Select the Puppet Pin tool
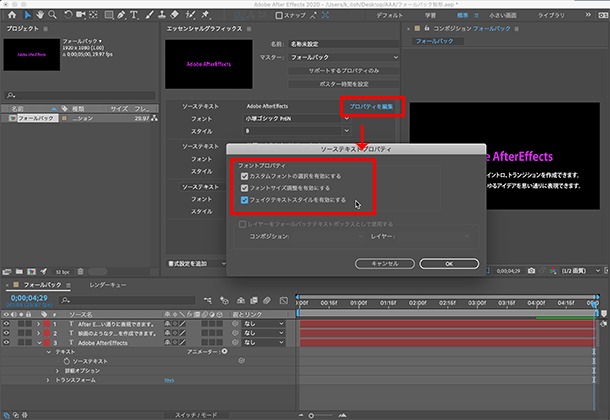The height and width of the screenshot is (420, 610). click(205, 15)
